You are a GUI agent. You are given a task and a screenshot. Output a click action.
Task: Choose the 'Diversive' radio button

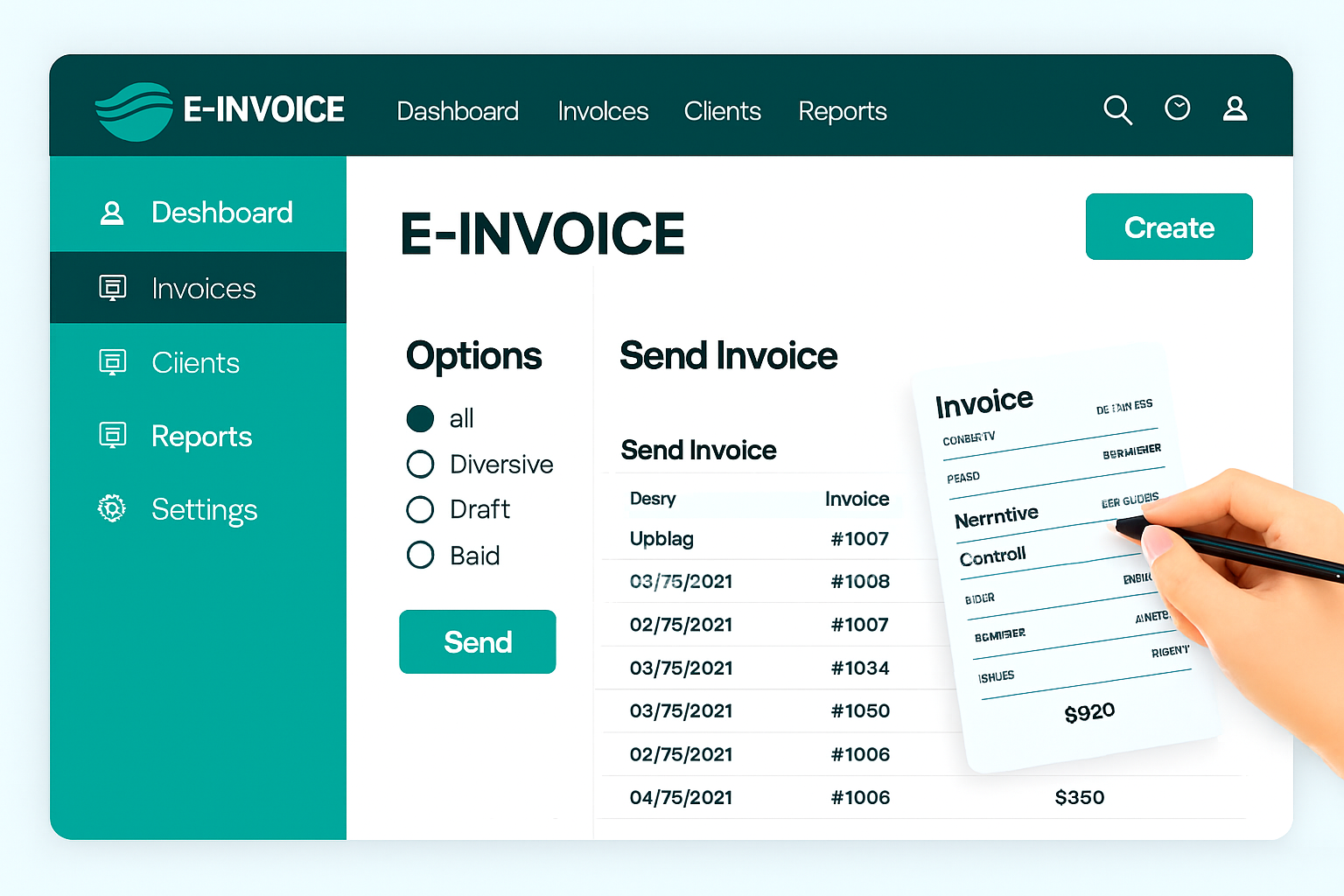[x=420, y=464]
